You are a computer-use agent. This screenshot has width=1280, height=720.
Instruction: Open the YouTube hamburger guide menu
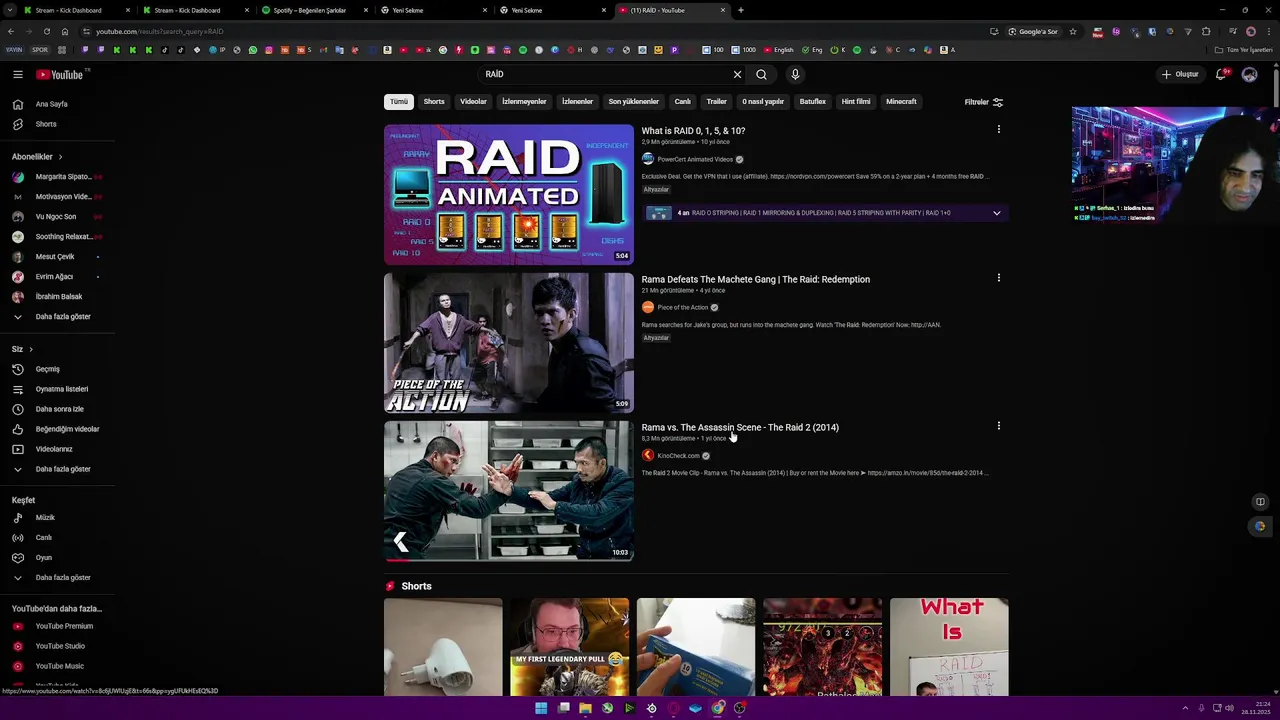click(x=18, y=74)
